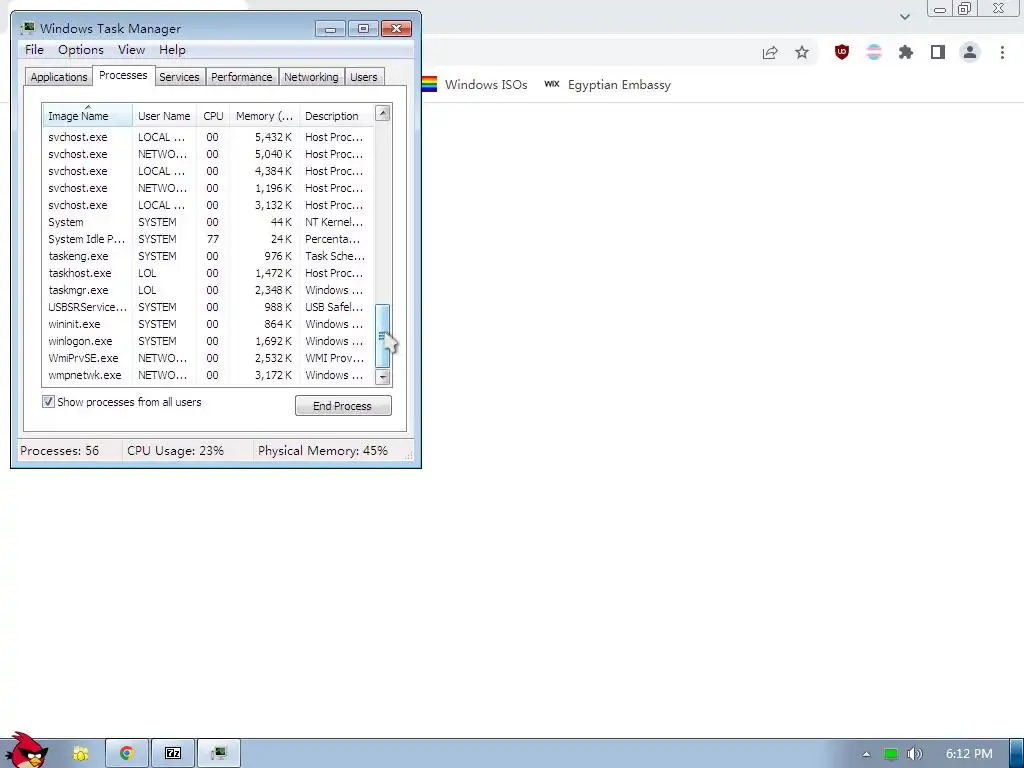
Task: Click the striped flag extension icon
Action: pos(874,52)
